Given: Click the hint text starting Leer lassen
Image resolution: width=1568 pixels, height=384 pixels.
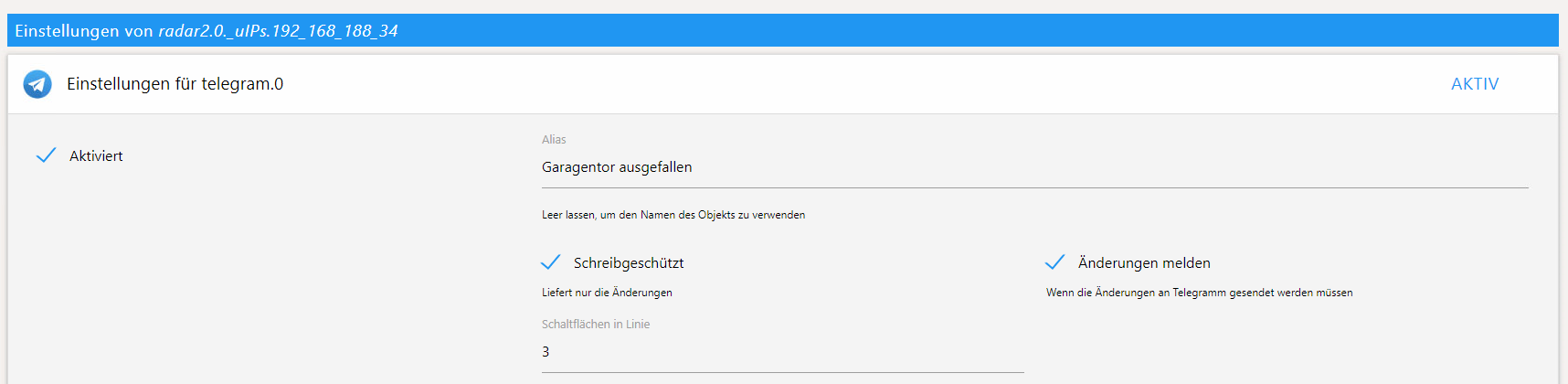Looking at the screenshot, I should pyautogui.click(x=673, y=215).
